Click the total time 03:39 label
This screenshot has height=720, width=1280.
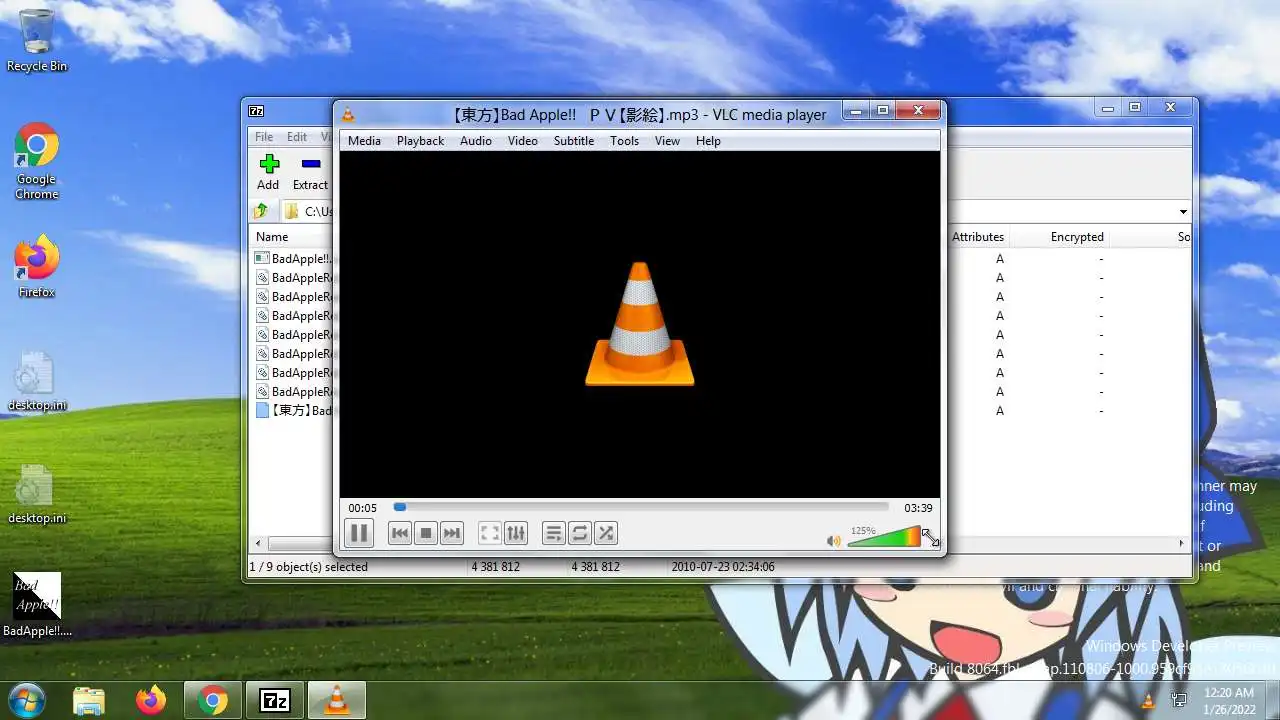pos(918,508)
